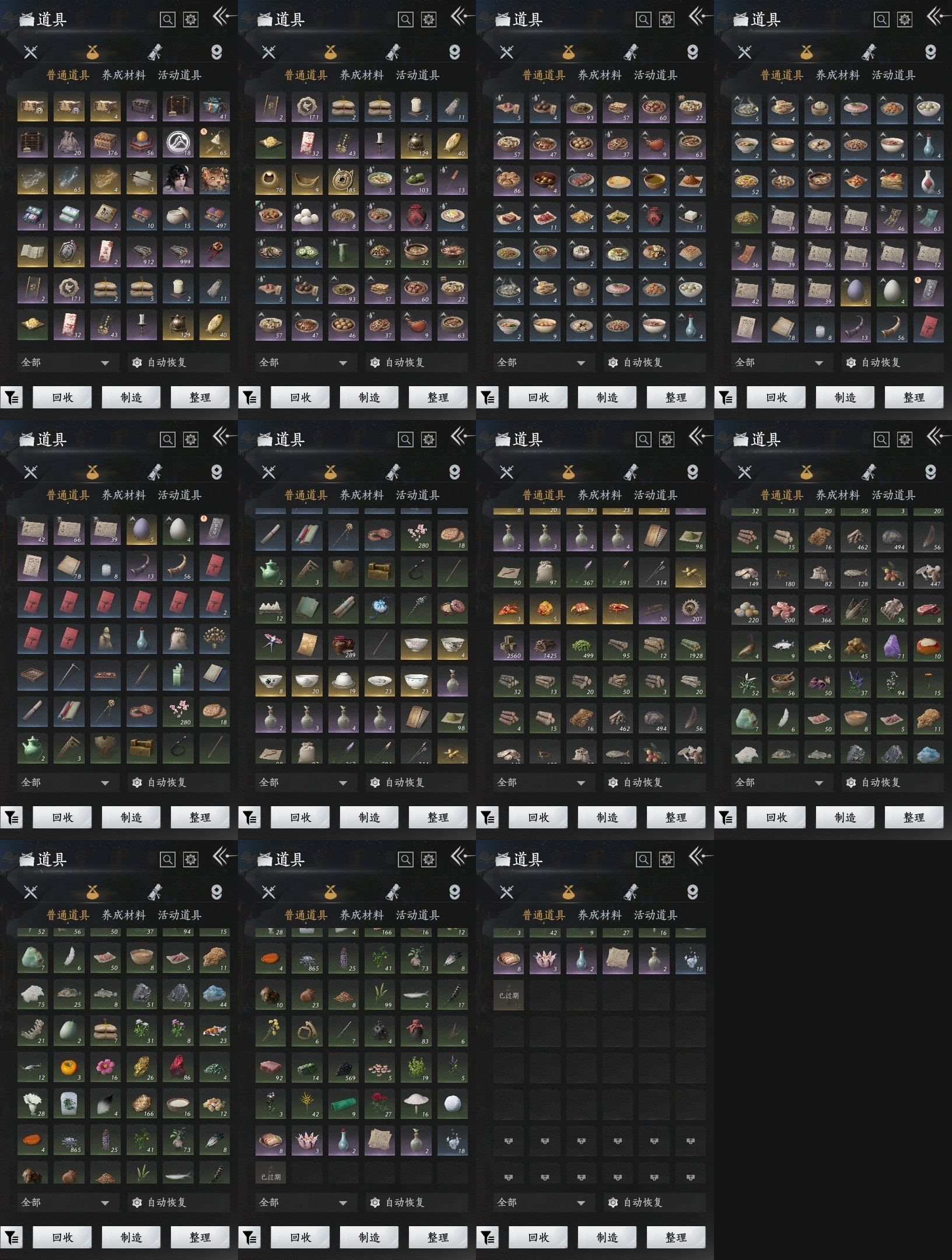Select the treasure chest item with count 376
This screenshot has height=1260, width=952.
(106, 143)
